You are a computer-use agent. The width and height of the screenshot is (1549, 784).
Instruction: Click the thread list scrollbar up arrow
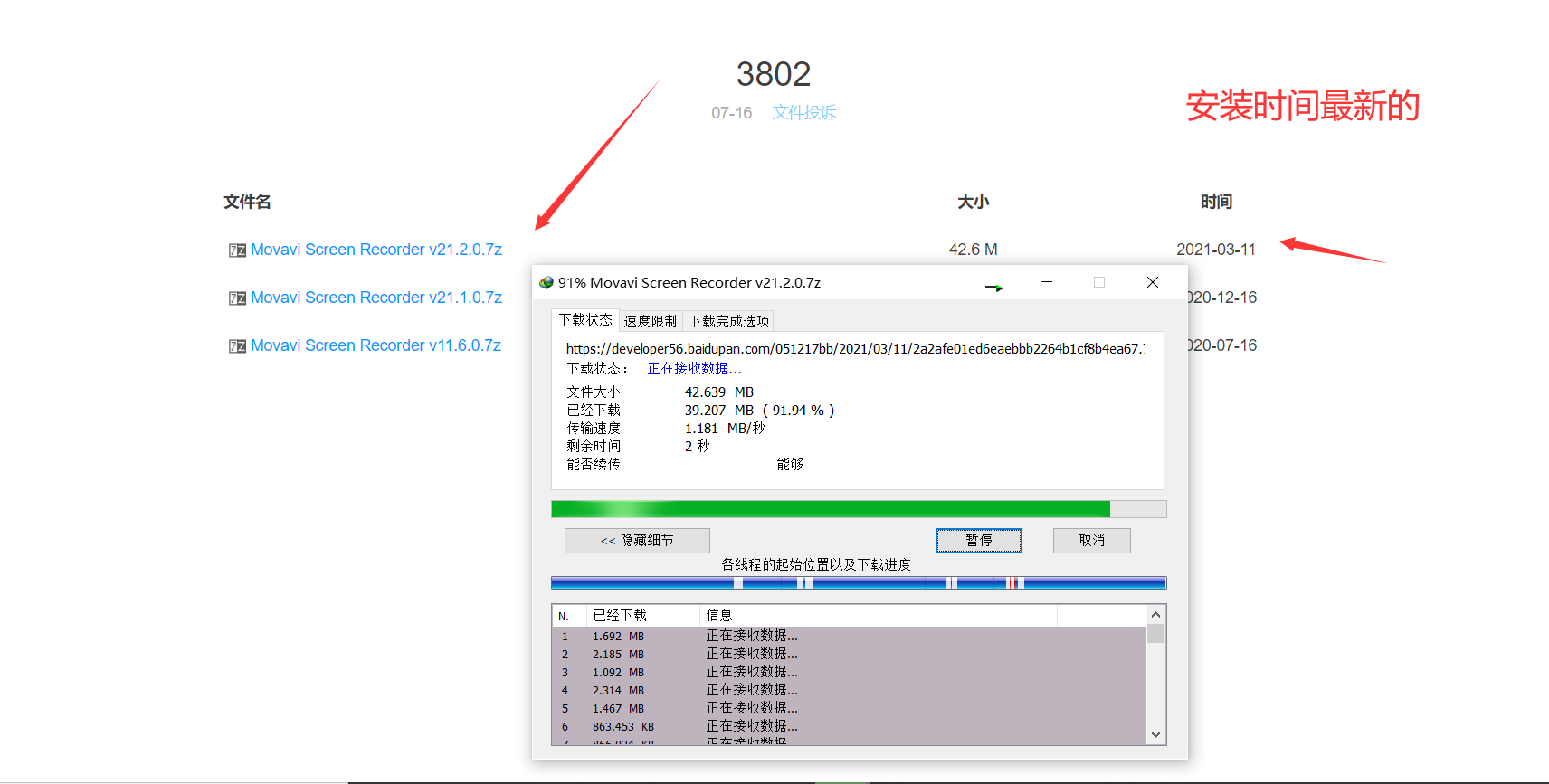(1155, 615)
